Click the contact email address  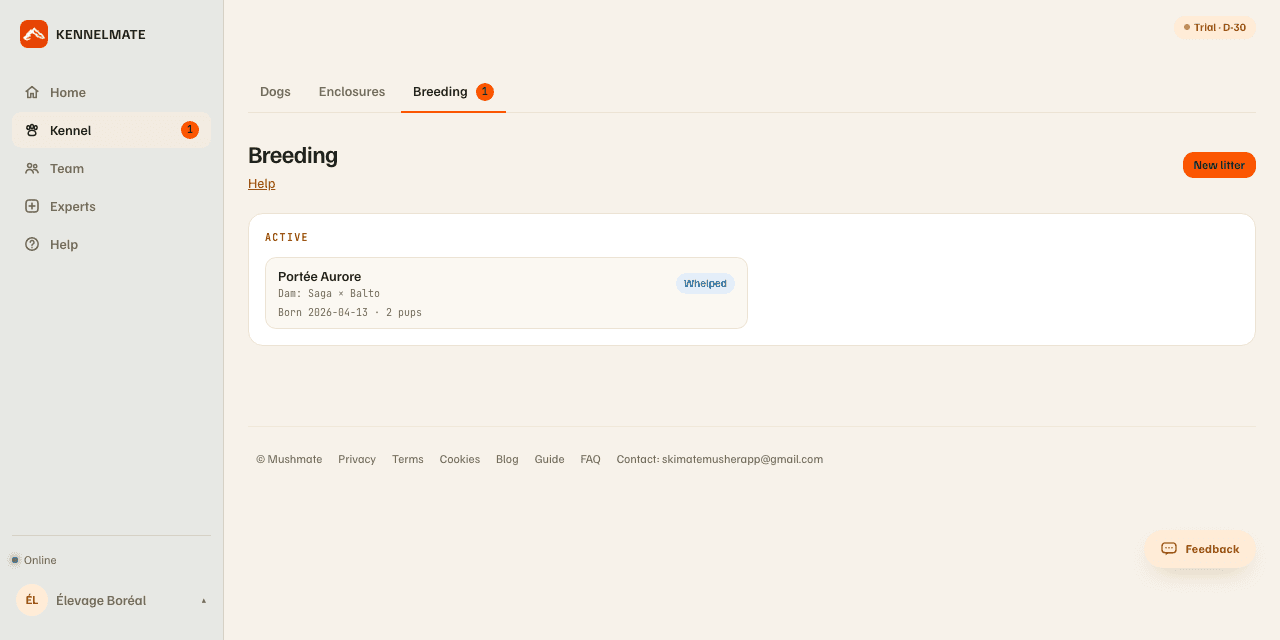742,459
